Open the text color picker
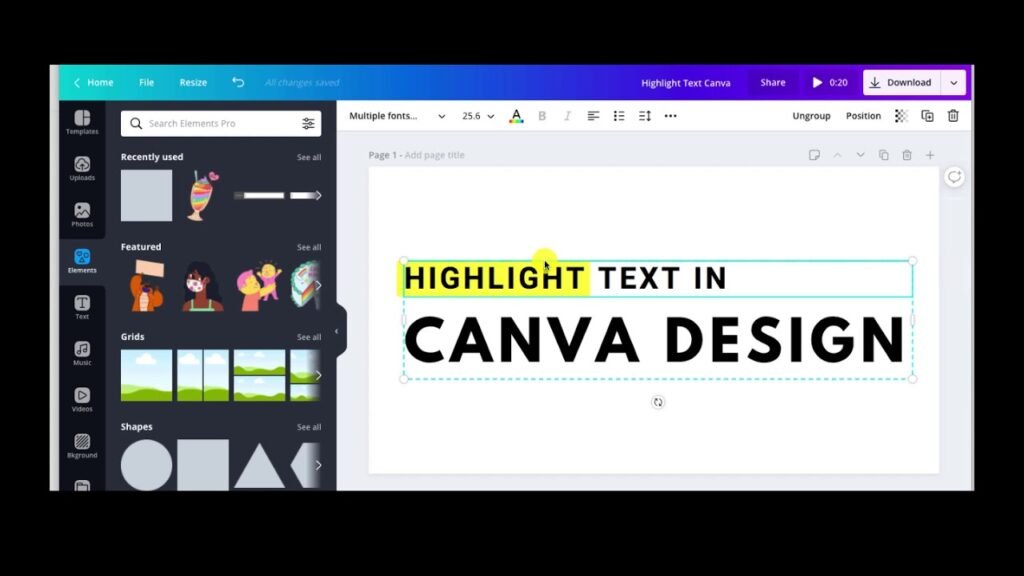The height and width of the screenshot is (576, 1024). pyautogui.click(x=516, y=116)
